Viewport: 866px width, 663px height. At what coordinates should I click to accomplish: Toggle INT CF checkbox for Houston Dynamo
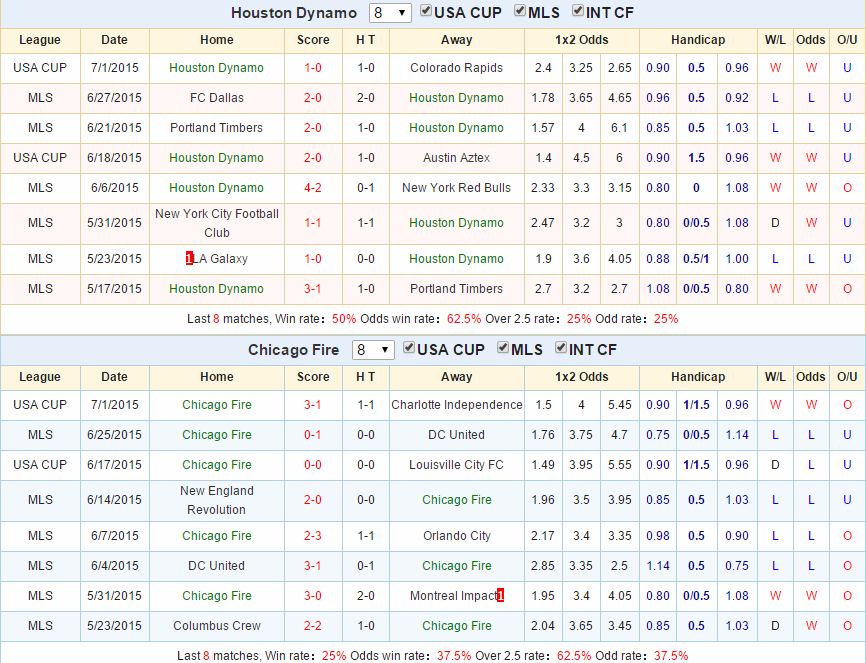tap(577, 10)
